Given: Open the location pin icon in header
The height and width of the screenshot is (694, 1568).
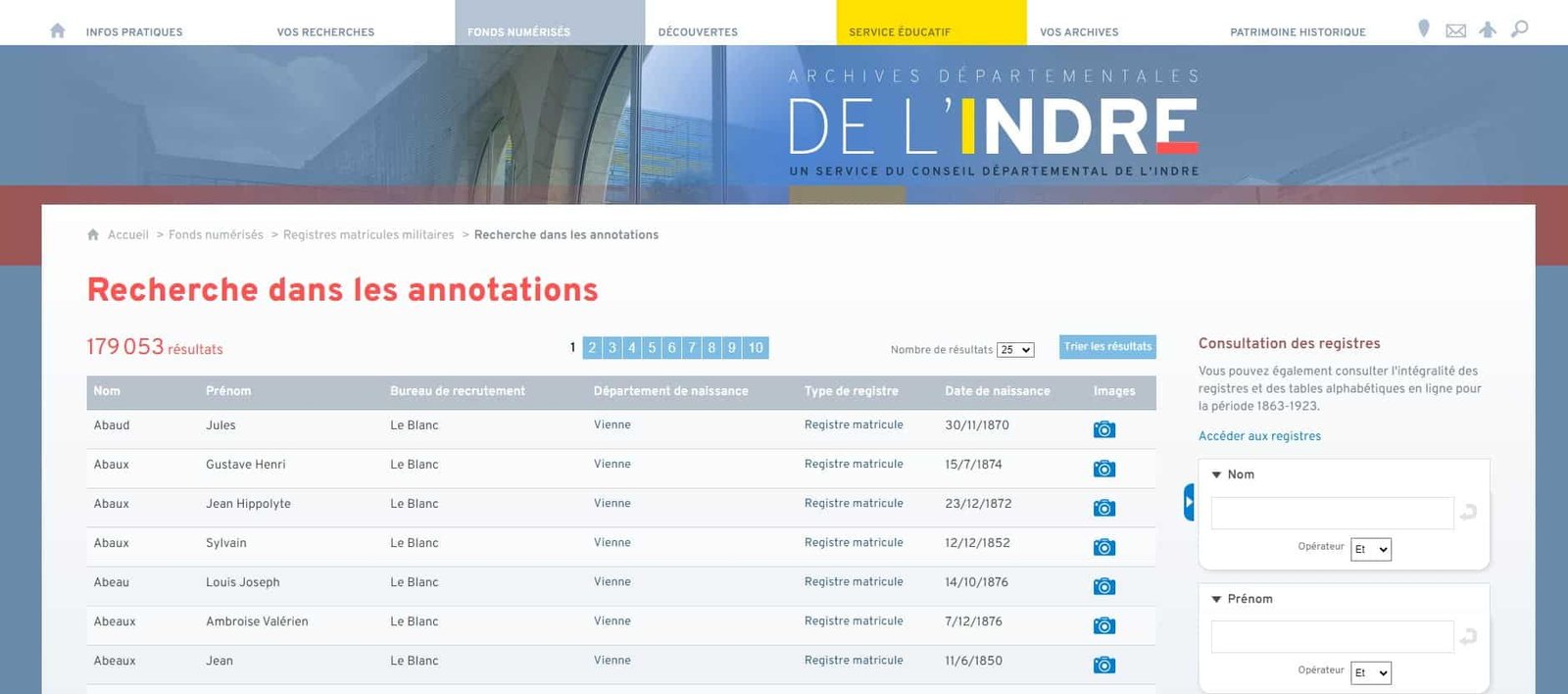Looking at the screenshot, I should [1424, 29].
